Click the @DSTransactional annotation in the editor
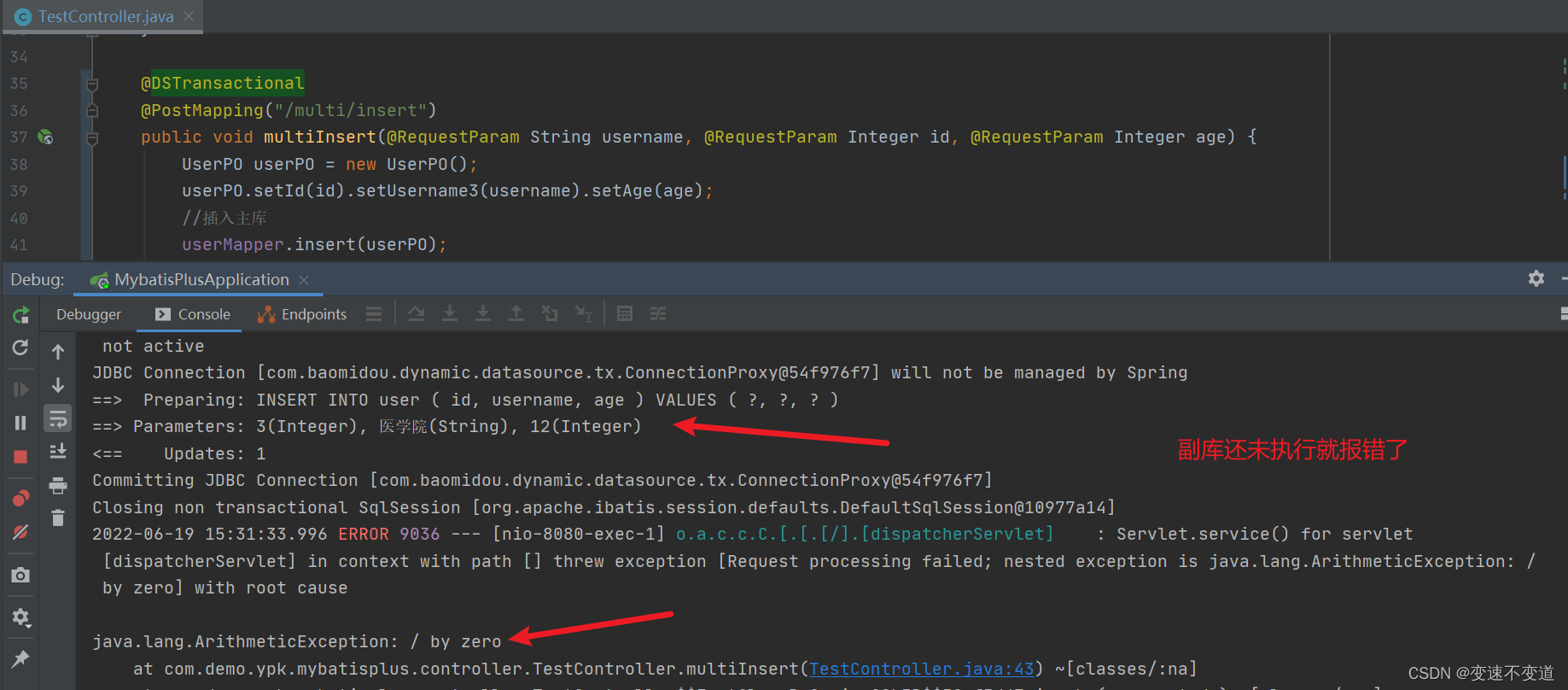Screen dimensions: 1568x690 [223, 83]
